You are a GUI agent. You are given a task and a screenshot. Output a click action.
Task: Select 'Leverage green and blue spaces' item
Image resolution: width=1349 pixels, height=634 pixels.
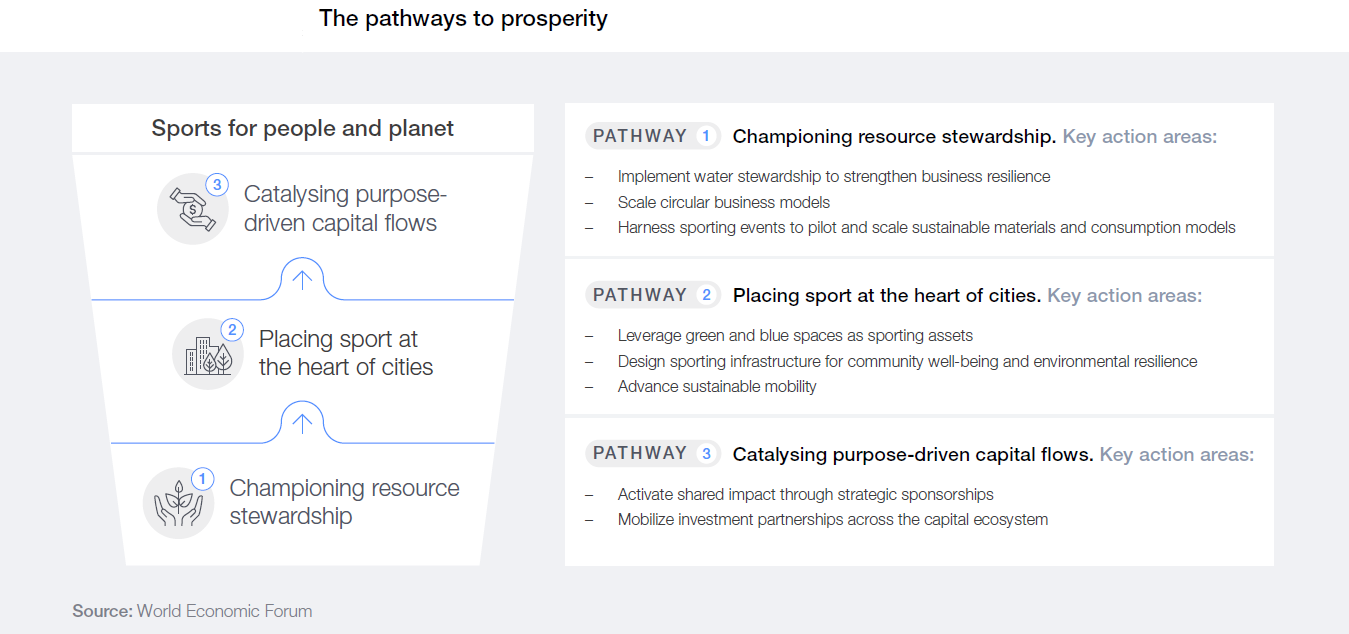coord(795,335)
